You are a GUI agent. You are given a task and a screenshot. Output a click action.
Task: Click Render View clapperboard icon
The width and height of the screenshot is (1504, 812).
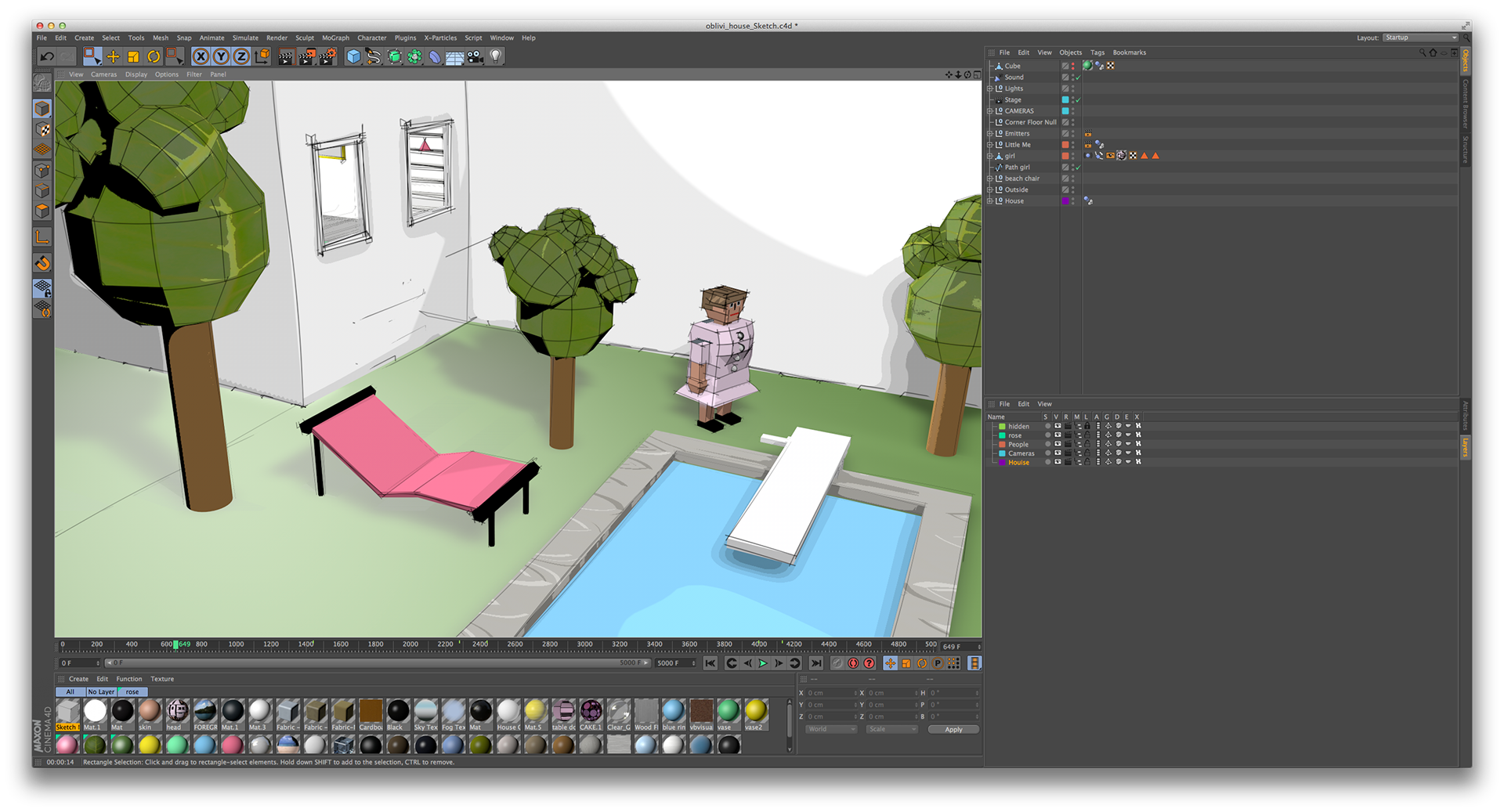point(286,56)
